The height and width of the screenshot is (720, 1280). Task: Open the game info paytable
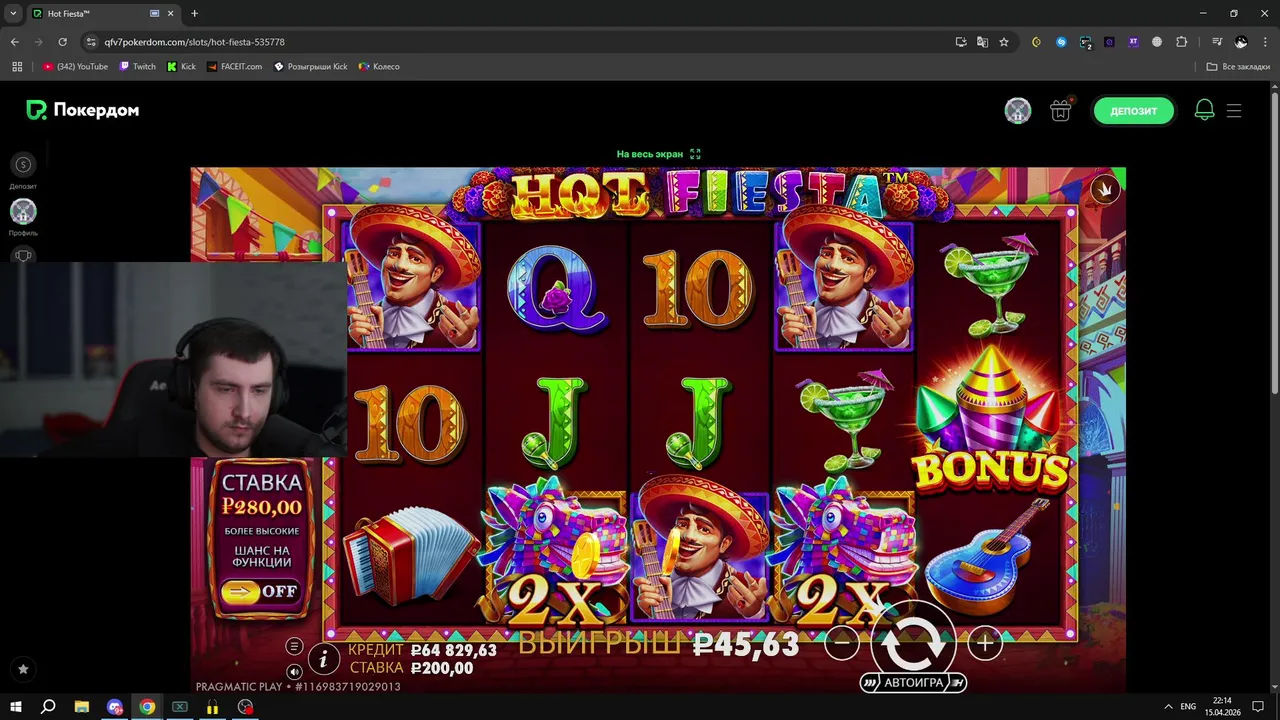click(x=323, y=658)
